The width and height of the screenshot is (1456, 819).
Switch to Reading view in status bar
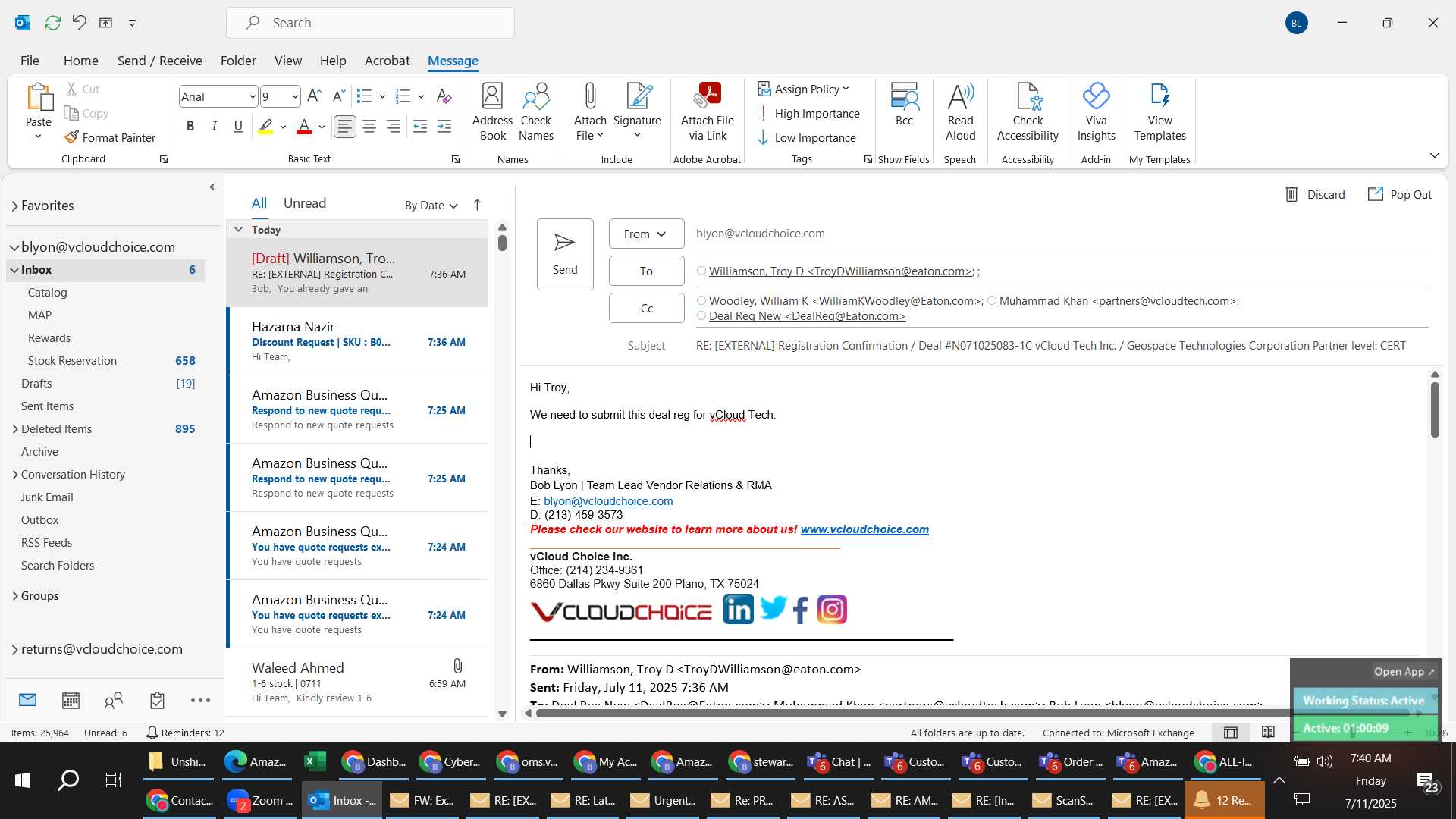pos(1268,732)
